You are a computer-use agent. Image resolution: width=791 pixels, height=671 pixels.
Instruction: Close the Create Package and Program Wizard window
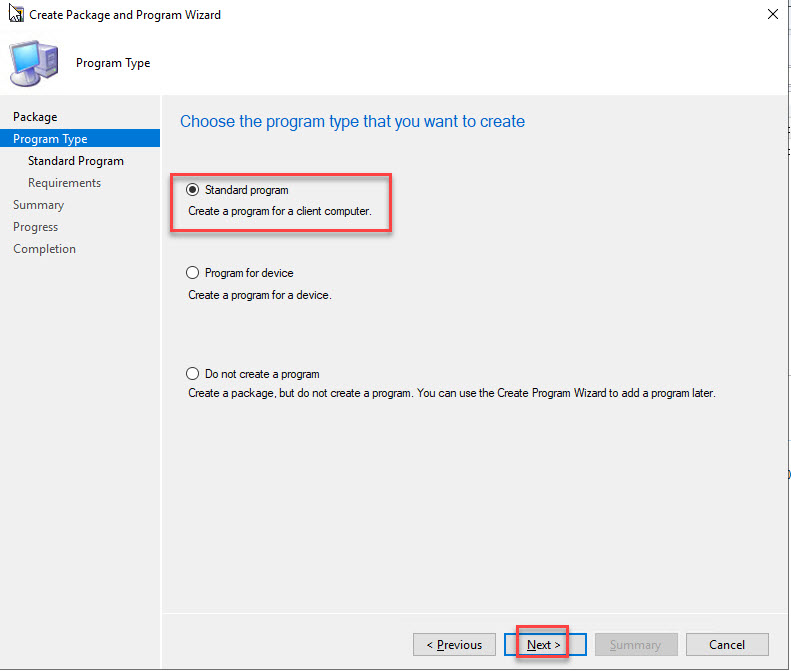(x=772, y=15)
